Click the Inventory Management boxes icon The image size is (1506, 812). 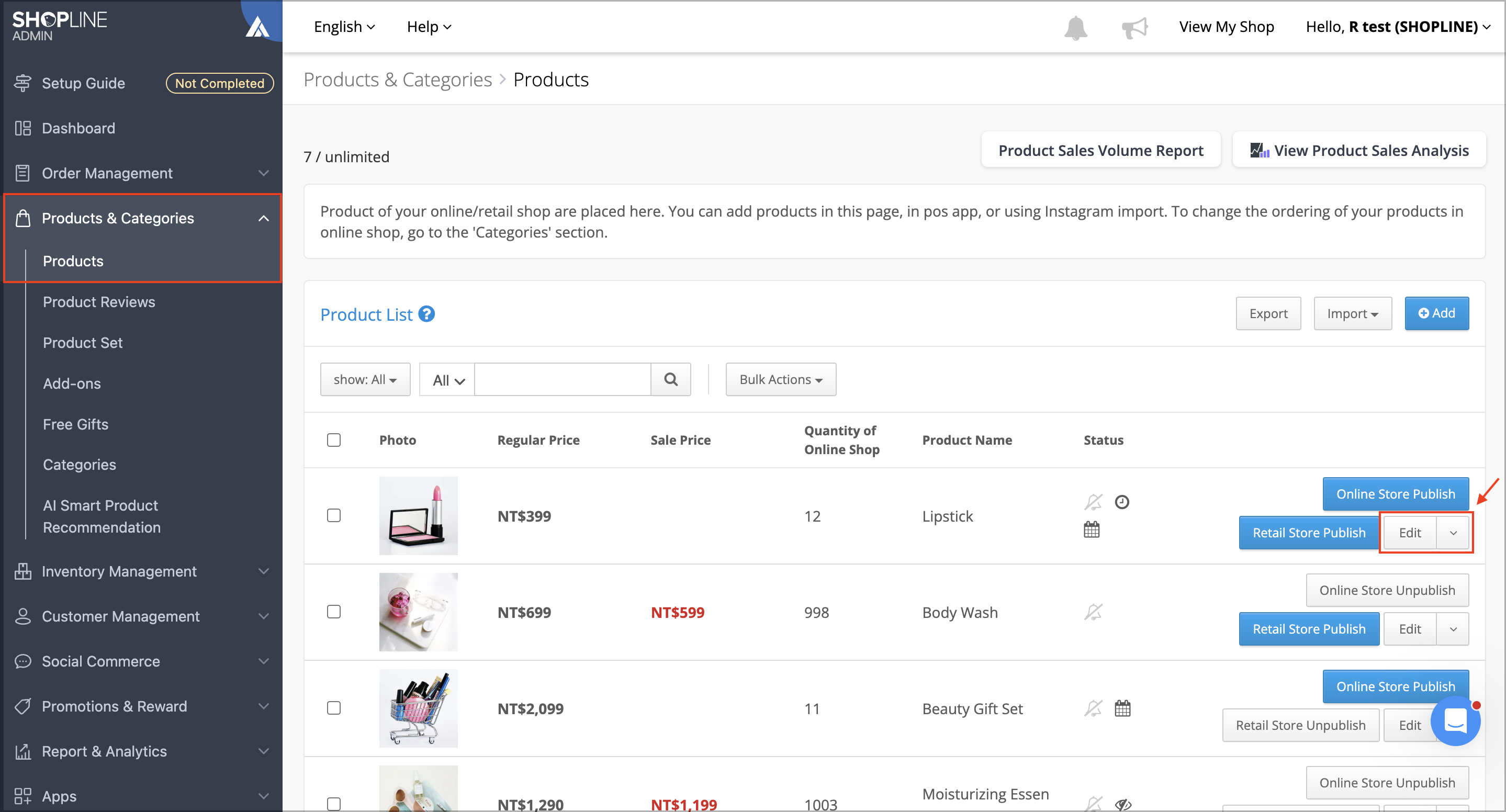(23, 571)
